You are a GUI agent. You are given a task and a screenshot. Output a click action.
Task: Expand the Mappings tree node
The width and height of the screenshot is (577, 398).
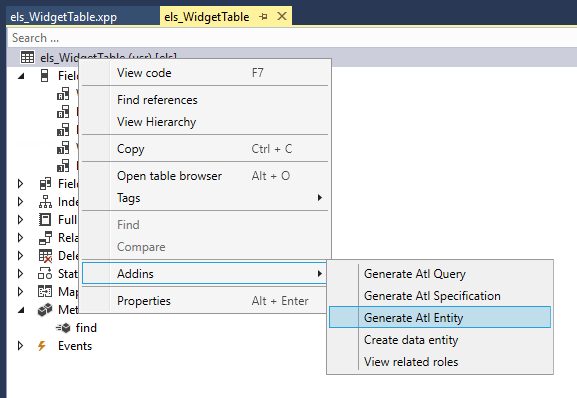click(21, 292)
